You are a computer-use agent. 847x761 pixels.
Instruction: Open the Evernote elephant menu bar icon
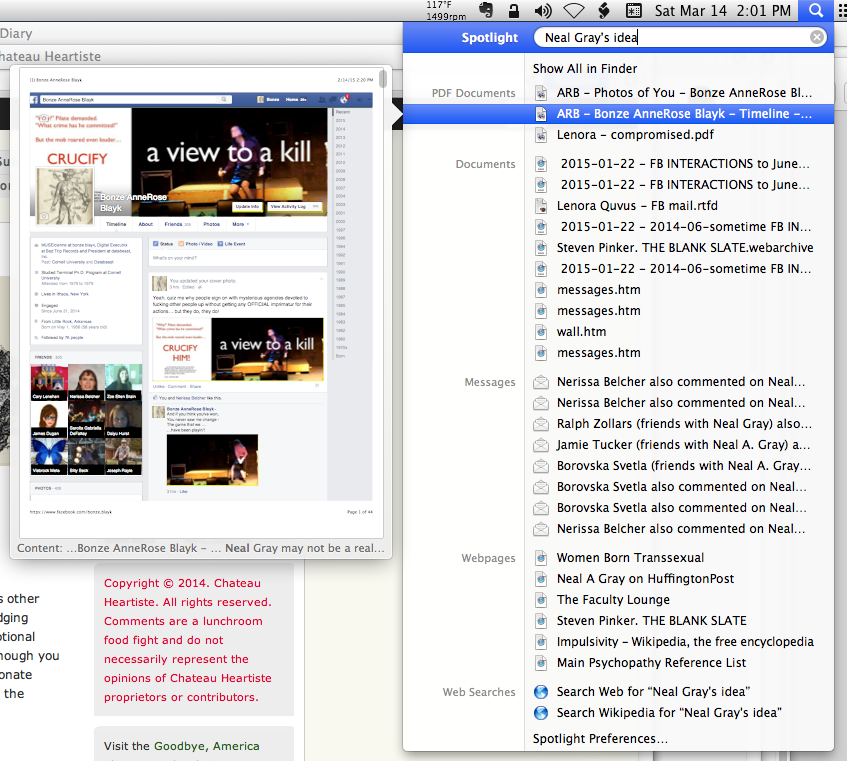pyautogui.click(x=487, y=11)
